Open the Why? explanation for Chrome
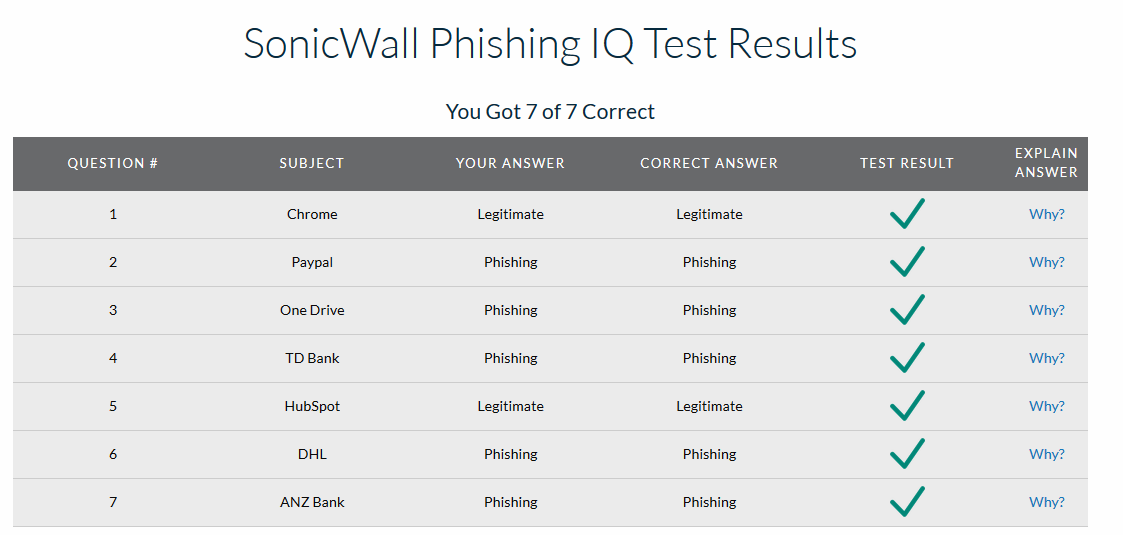This screenshot has height=535, width=1123. [1046, 214]
